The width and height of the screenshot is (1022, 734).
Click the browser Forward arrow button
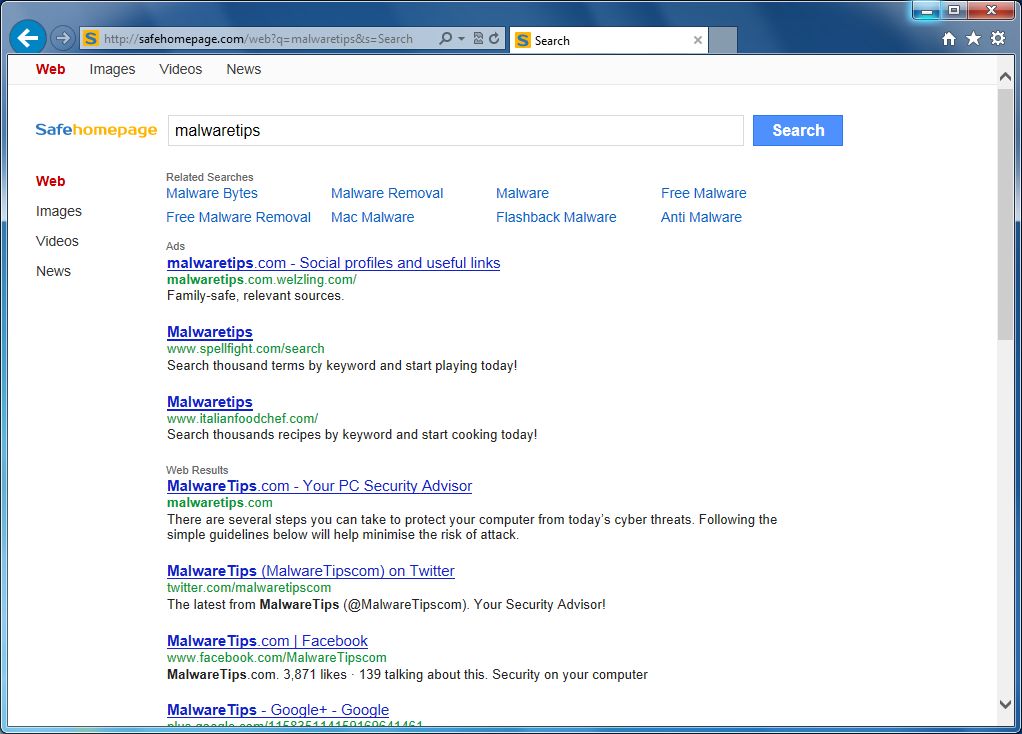click(x=63, y=38)
